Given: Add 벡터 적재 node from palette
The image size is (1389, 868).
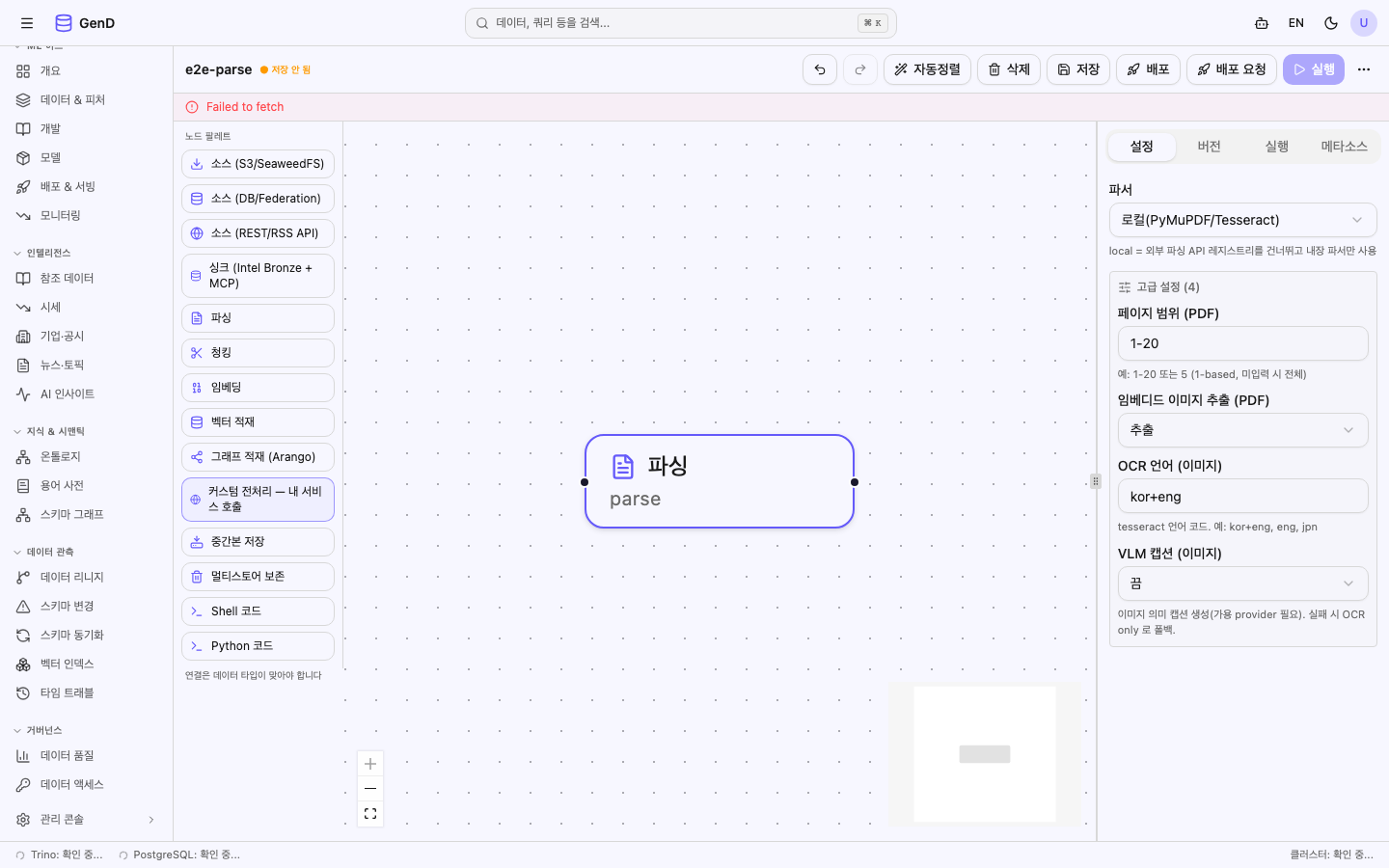Looking at the screenshot, I should pos(258,422).
